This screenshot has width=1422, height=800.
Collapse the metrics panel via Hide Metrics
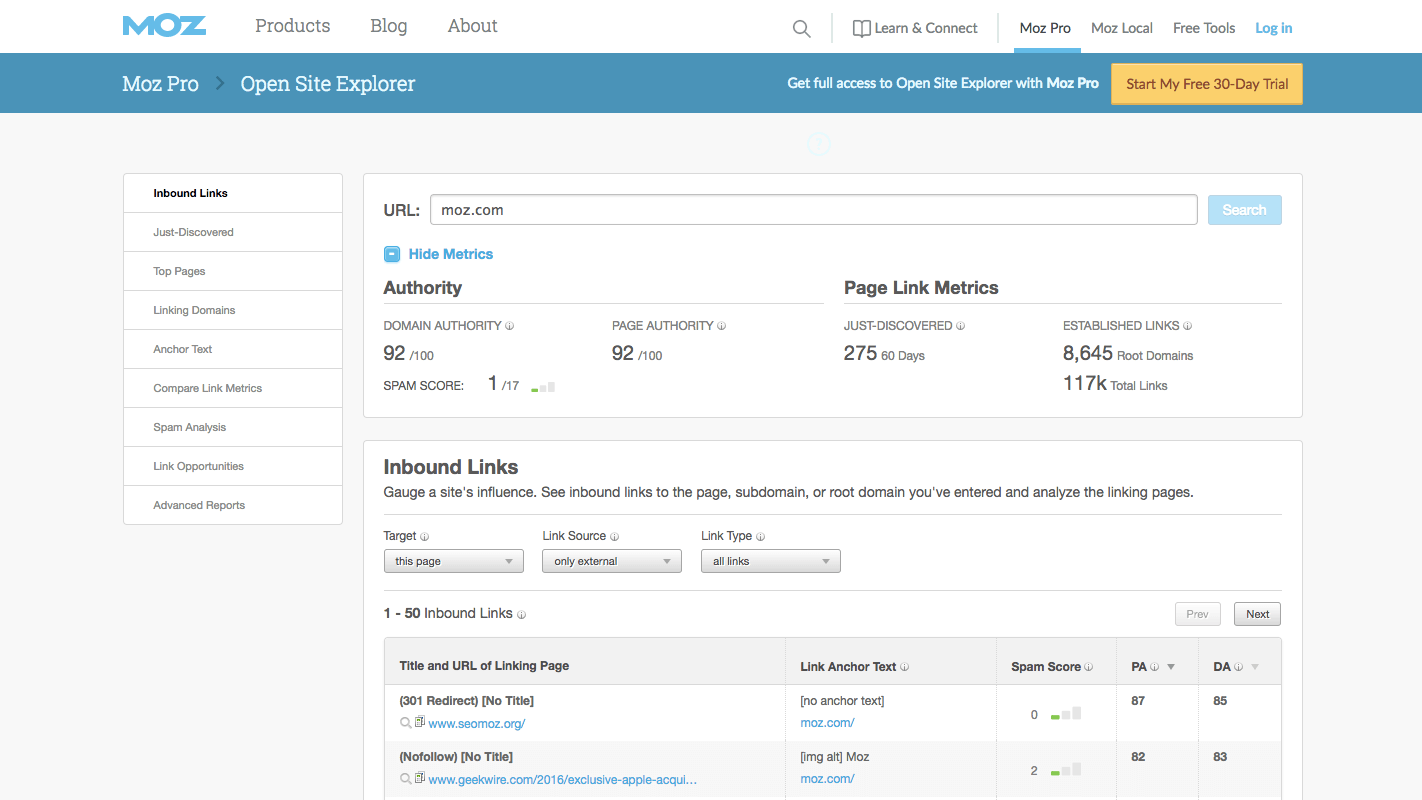click(x=439, y=254)
